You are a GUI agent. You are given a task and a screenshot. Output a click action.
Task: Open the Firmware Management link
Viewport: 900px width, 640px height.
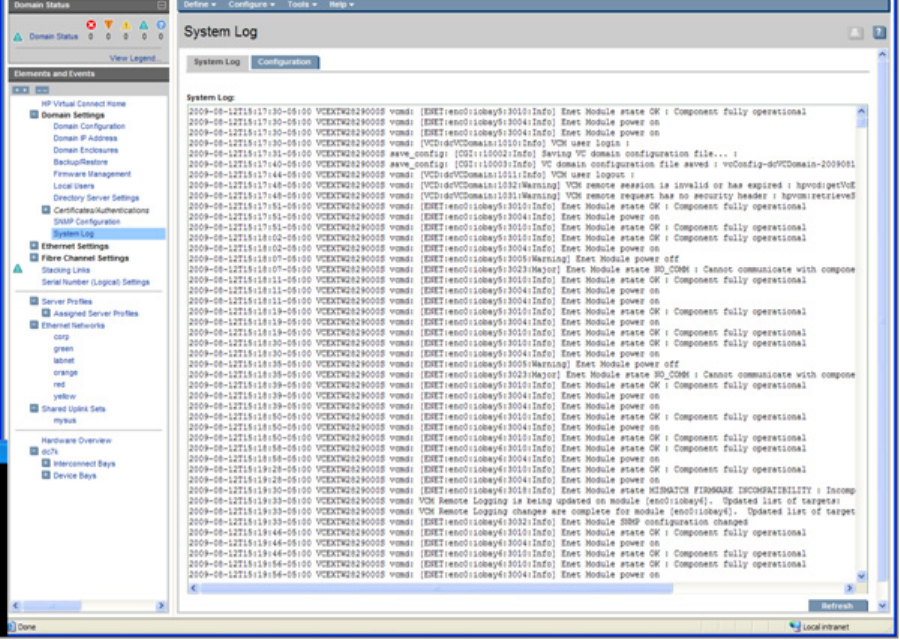91,174
